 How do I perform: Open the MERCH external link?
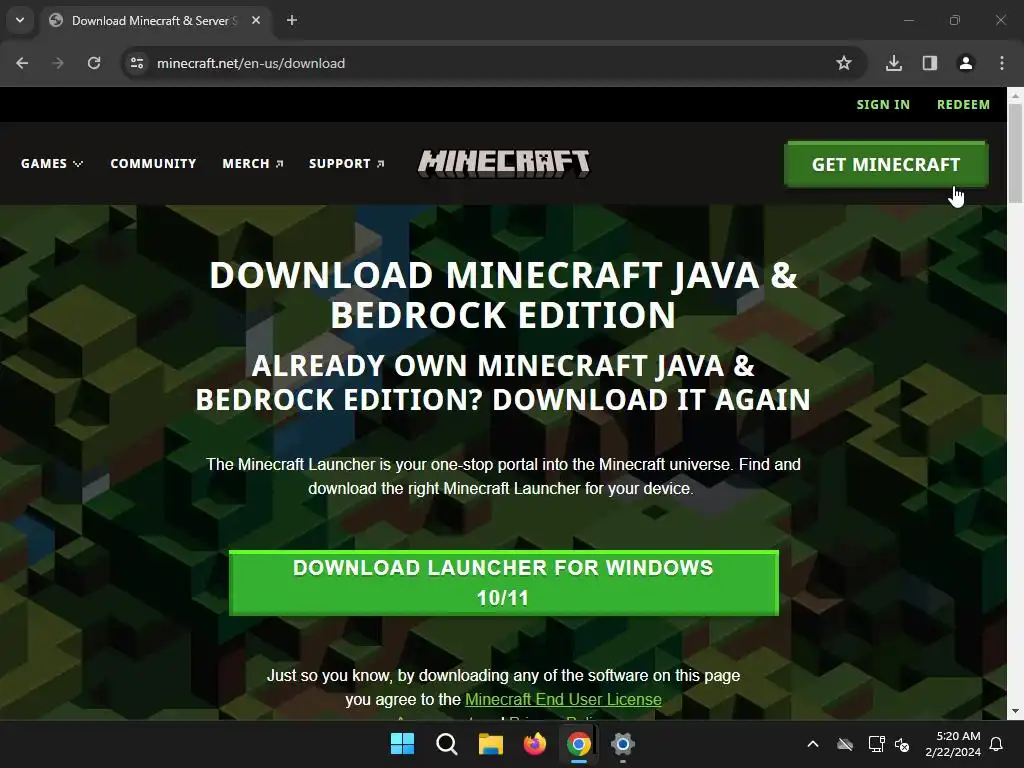click(x=253, y=163)
